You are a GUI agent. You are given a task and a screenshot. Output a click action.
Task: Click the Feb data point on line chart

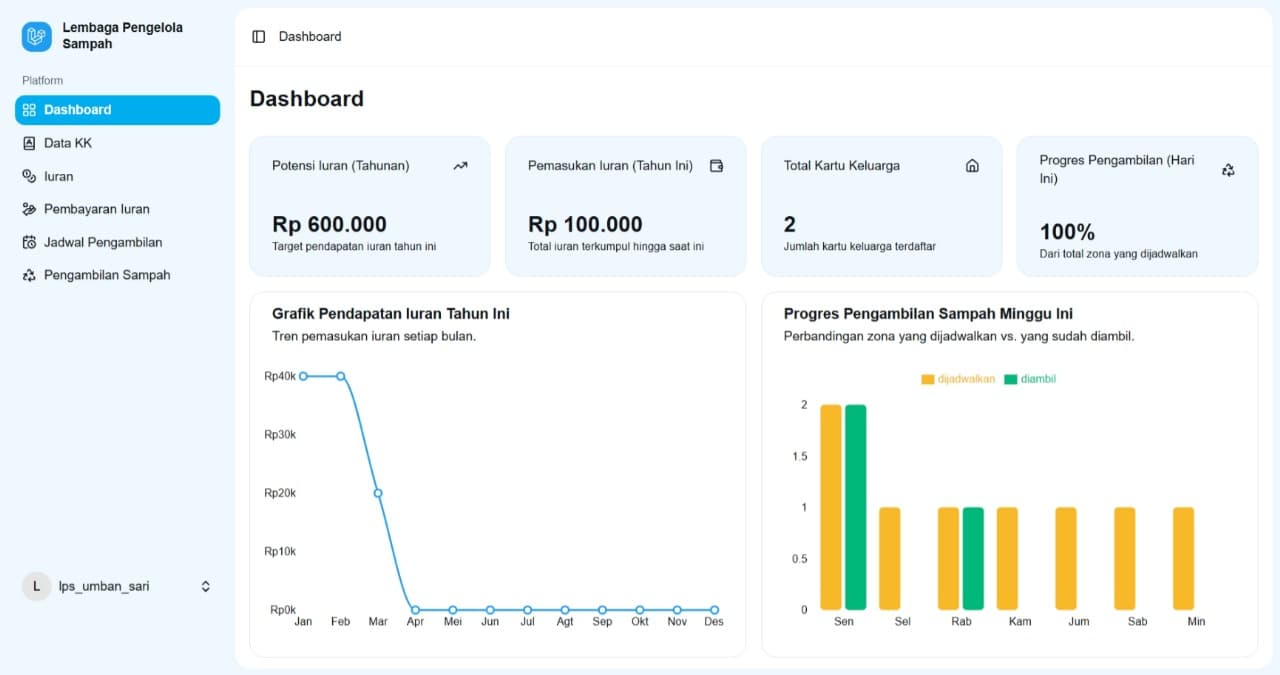pyautogui.click(x=341, y=376)
